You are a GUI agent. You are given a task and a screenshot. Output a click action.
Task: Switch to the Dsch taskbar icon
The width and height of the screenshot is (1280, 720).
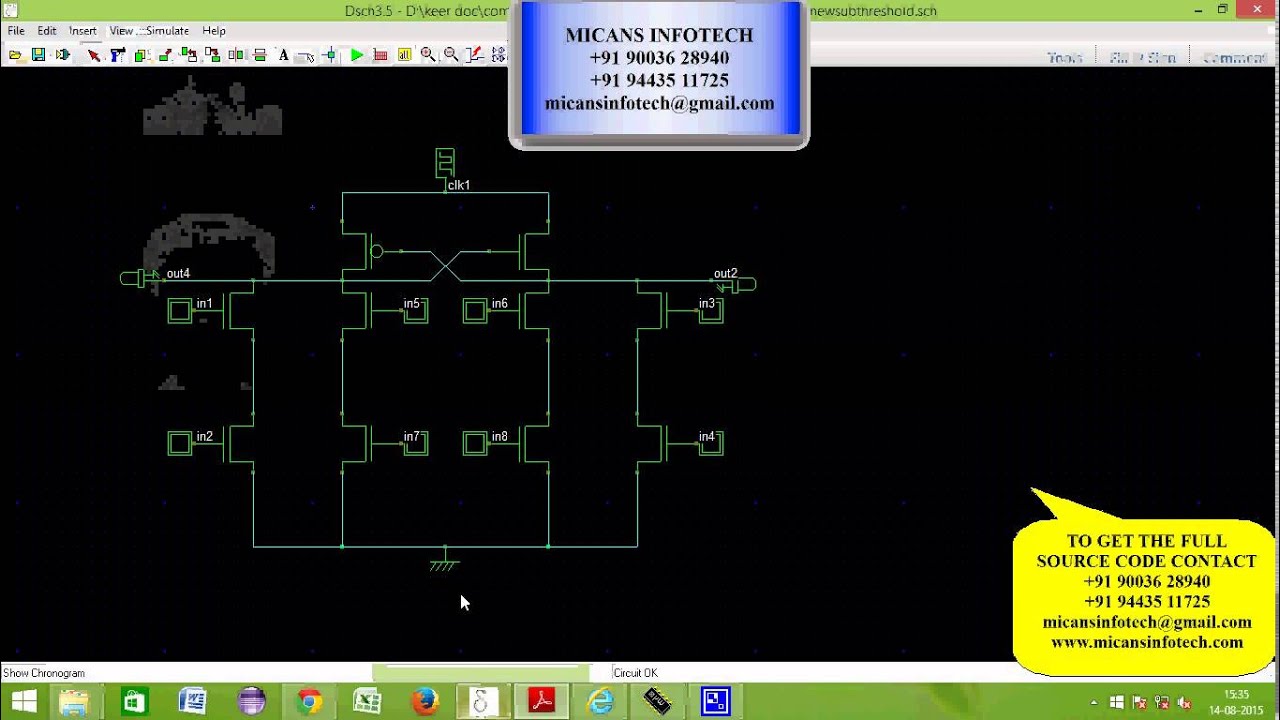pyautogui.click(x=483, y=702)
